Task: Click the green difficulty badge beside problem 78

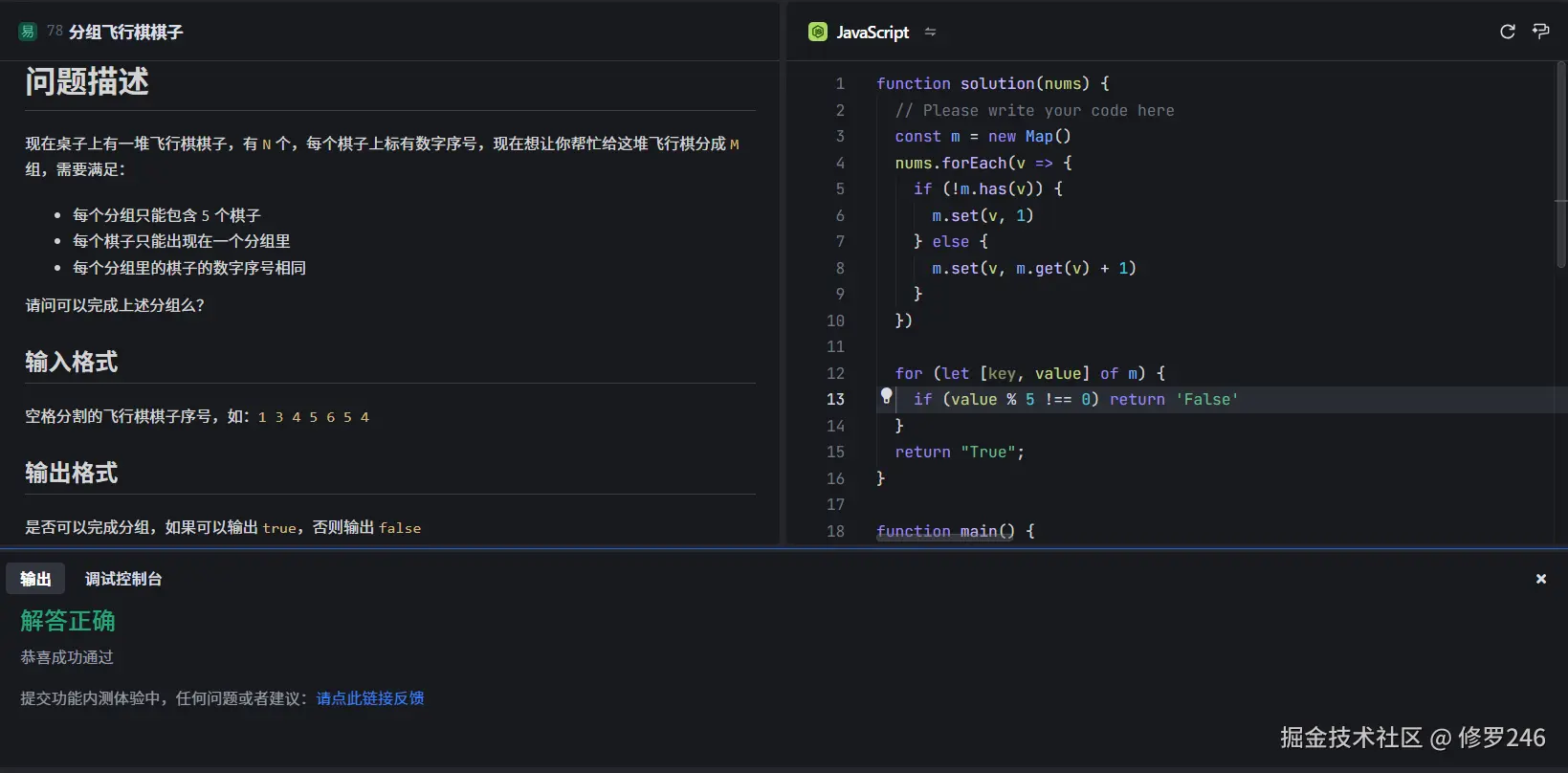Action: 28,32
